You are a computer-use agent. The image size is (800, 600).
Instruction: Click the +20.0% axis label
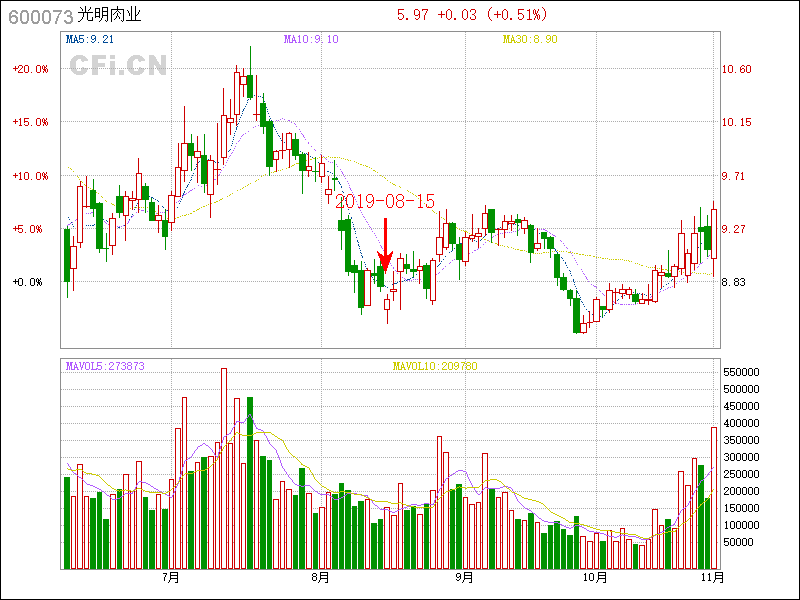(30, 69)
